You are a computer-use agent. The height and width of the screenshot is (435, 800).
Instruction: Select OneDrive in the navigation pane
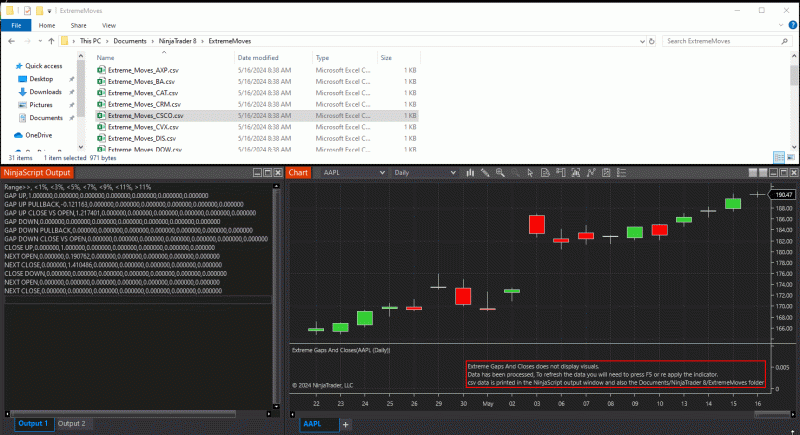pyautogui.click(x=38, y=135)
